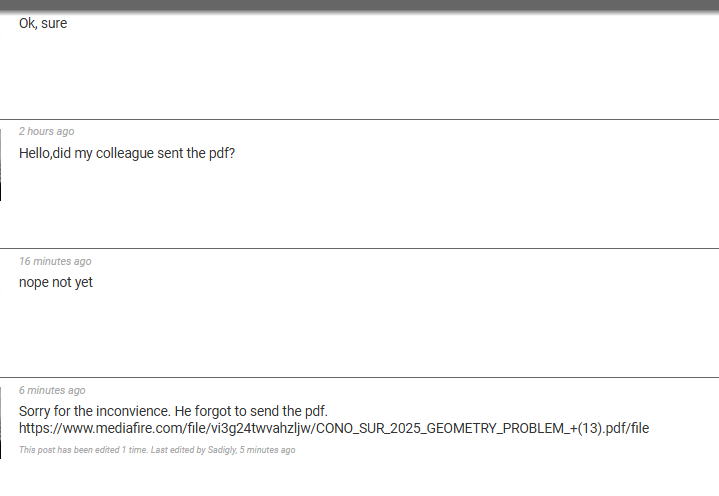Click the "Last edited by Sadigly" note

coord(194,450)
